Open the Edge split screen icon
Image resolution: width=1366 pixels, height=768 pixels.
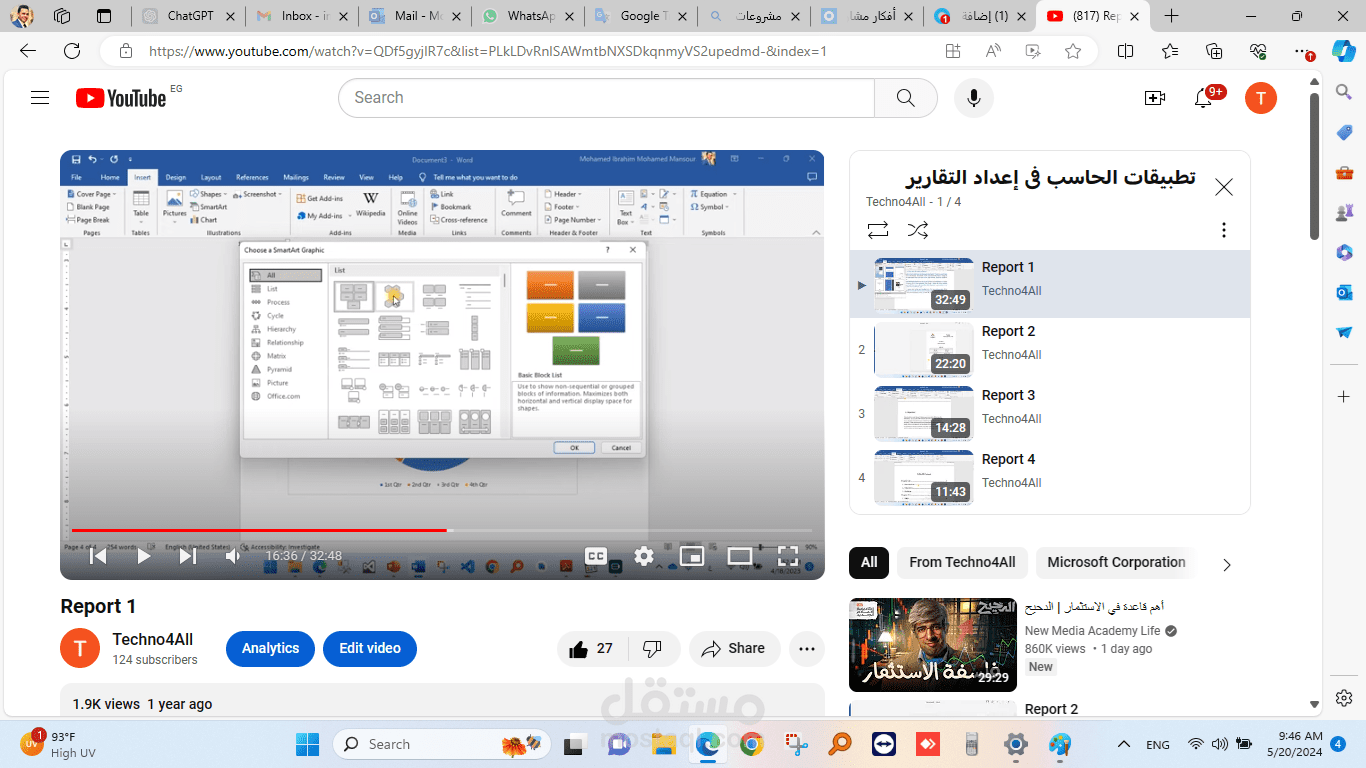1125,51
